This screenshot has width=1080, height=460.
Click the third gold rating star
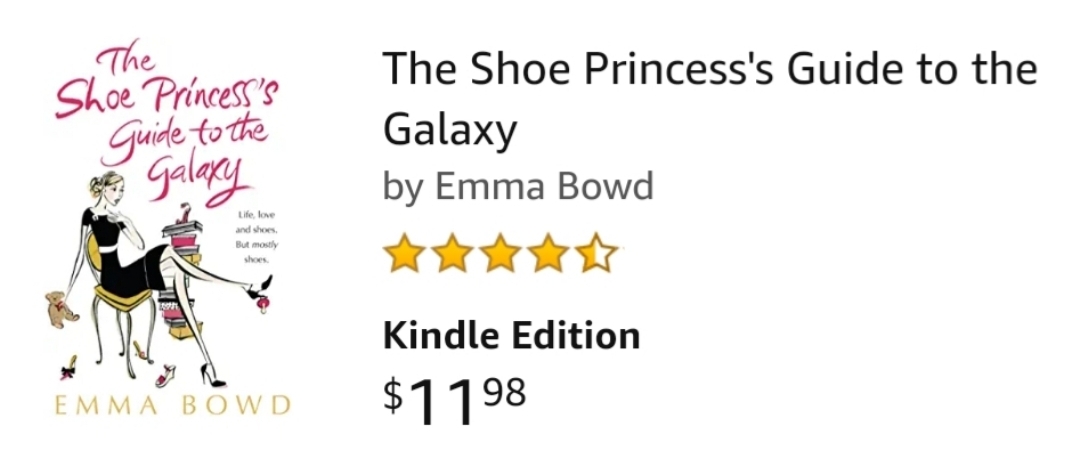501,253
